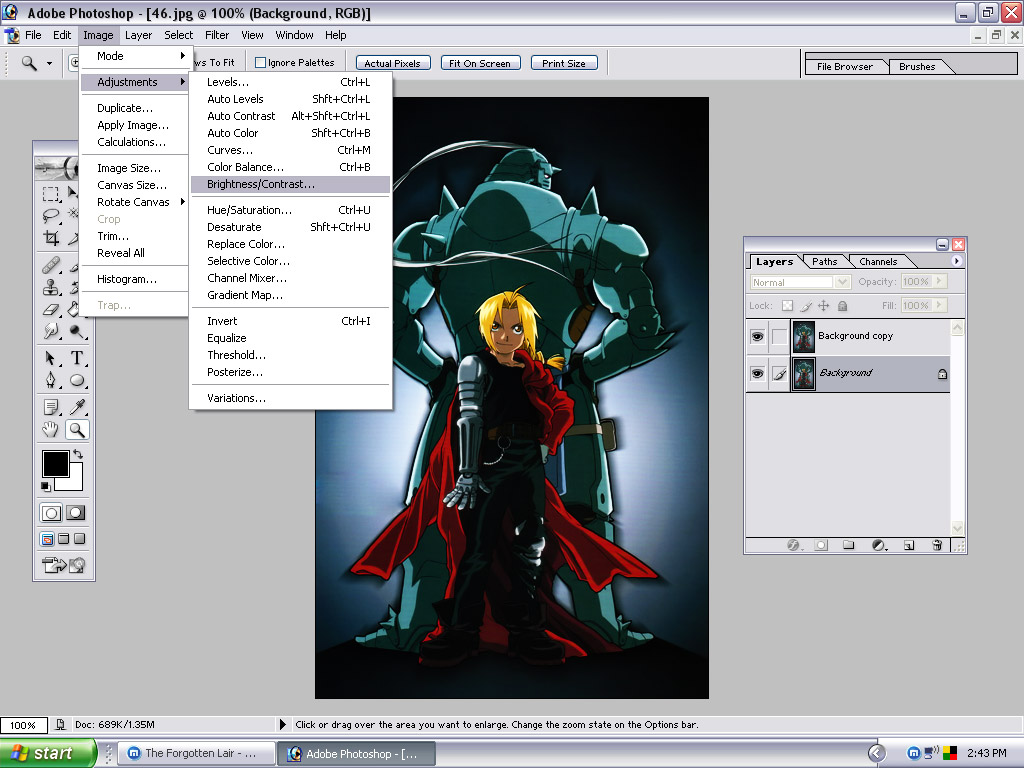The image size is (1024, 768).
Task: Select the Eraser tool
Action: 50,310
